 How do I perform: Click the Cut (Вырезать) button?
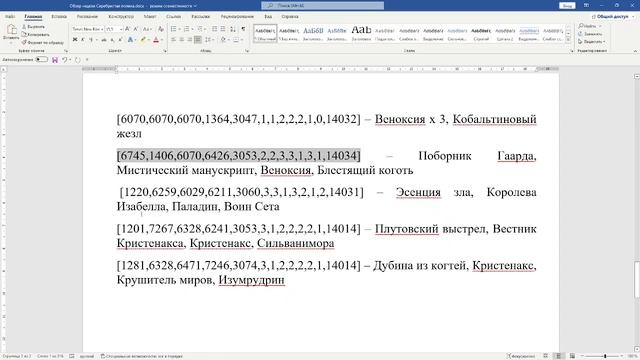coord(33,27)
